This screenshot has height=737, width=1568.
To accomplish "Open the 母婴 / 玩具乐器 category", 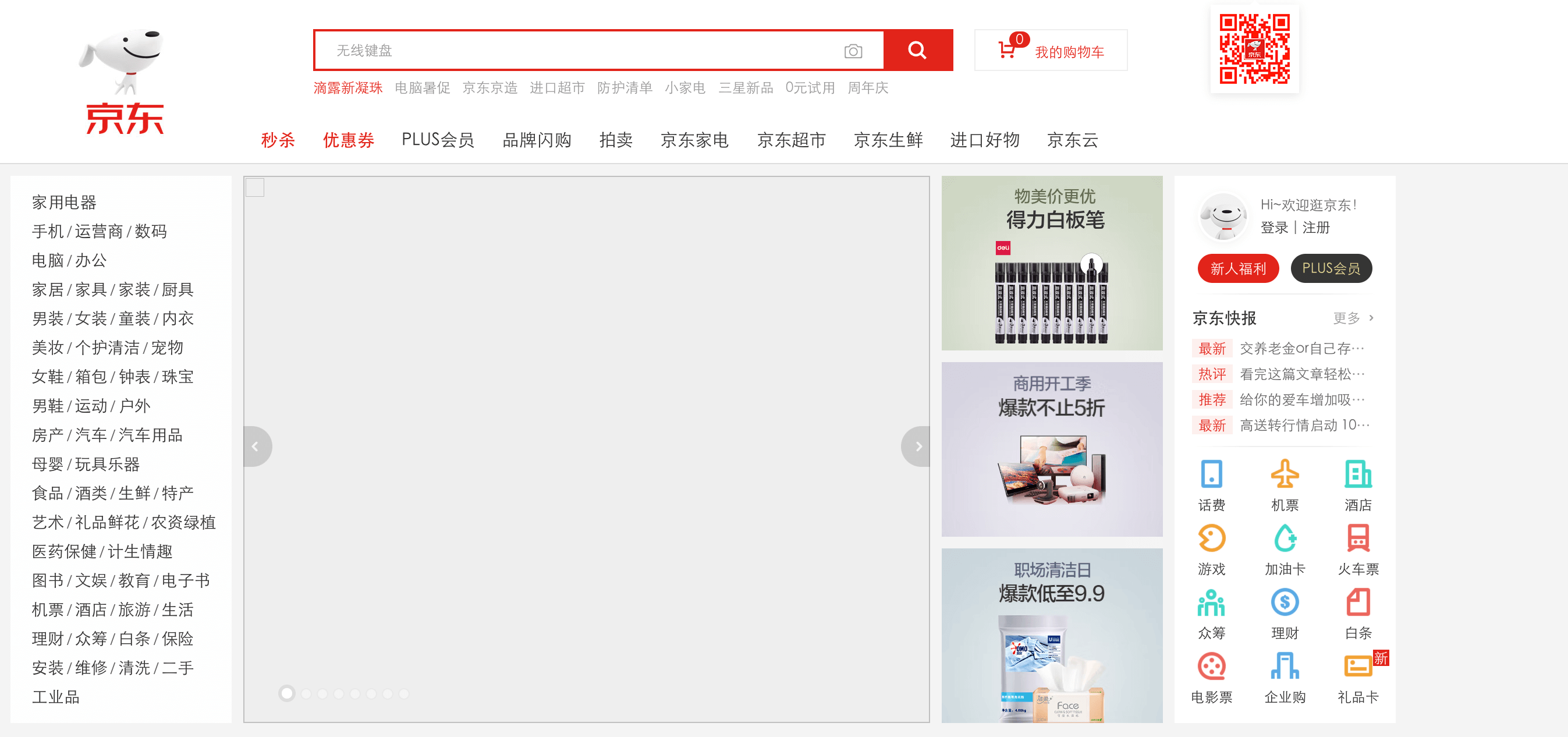I will click(86, 465).
